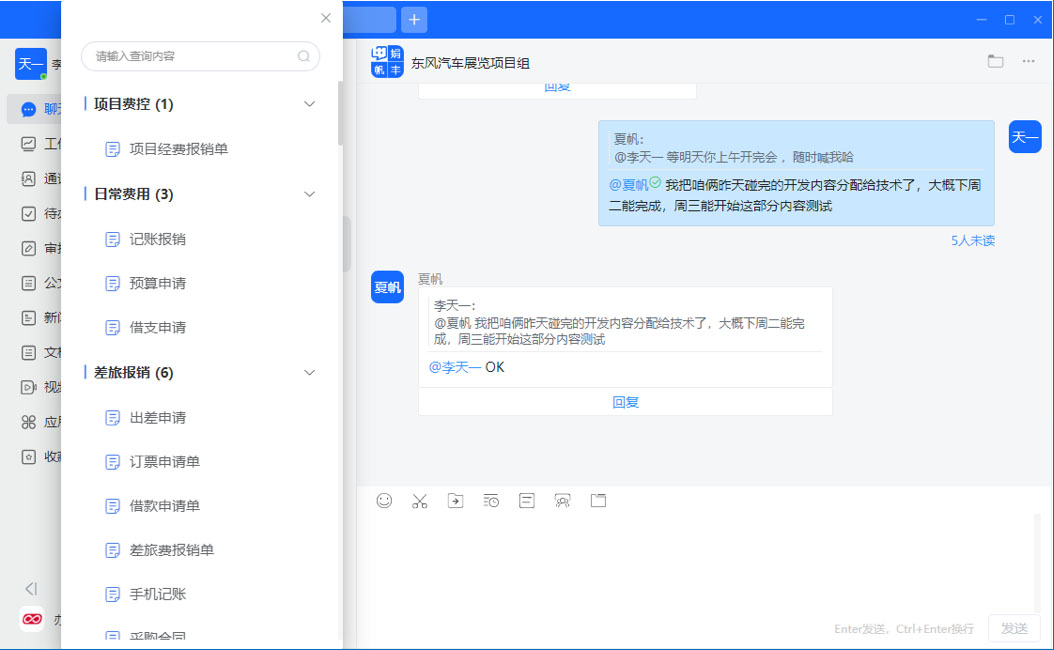
Task: Click the 发送 send button
Action: 1014,628
